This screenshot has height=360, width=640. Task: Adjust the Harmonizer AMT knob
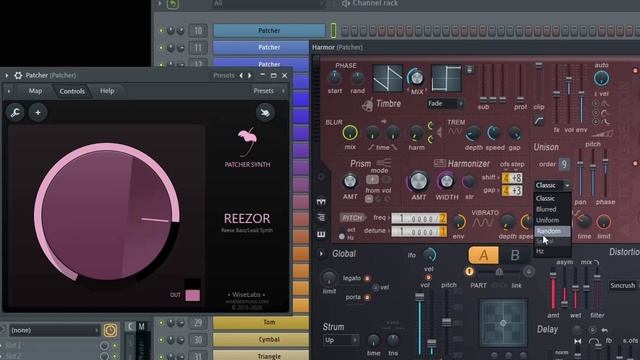pos(418,182)
